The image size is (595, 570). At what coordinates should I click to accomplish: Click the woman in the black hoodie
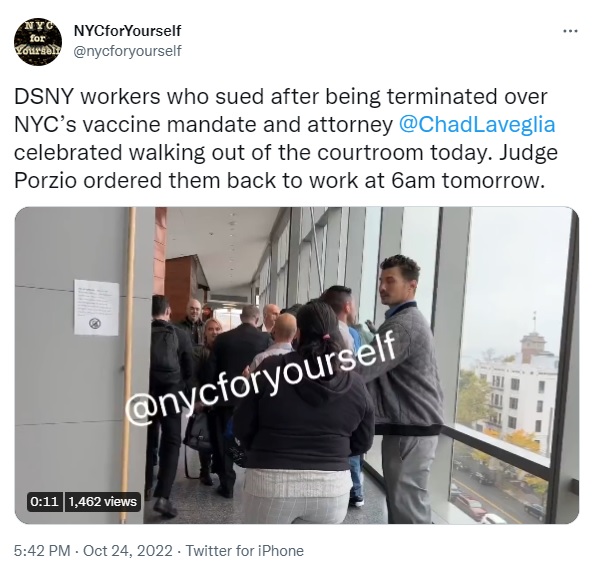click(304, 412)
